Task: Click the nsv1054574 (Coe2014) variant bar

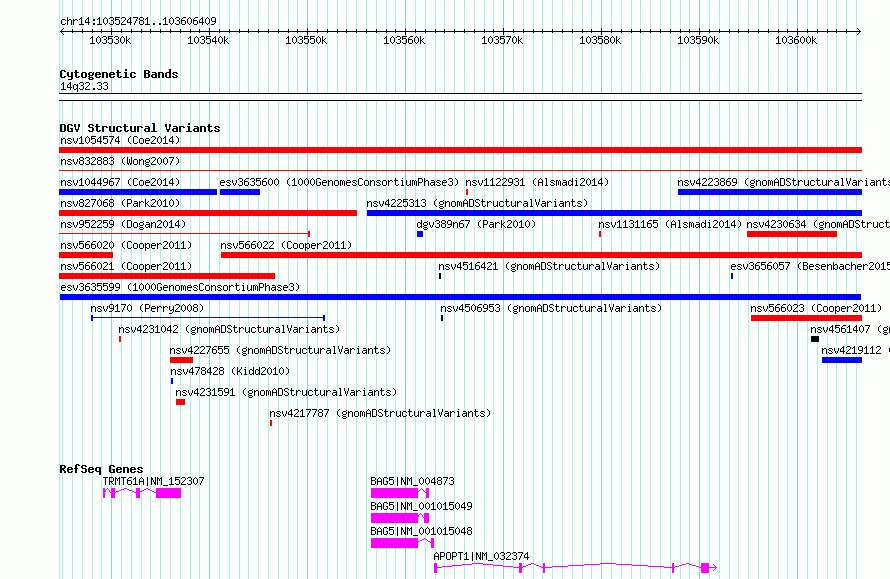Action: point(460,150)
